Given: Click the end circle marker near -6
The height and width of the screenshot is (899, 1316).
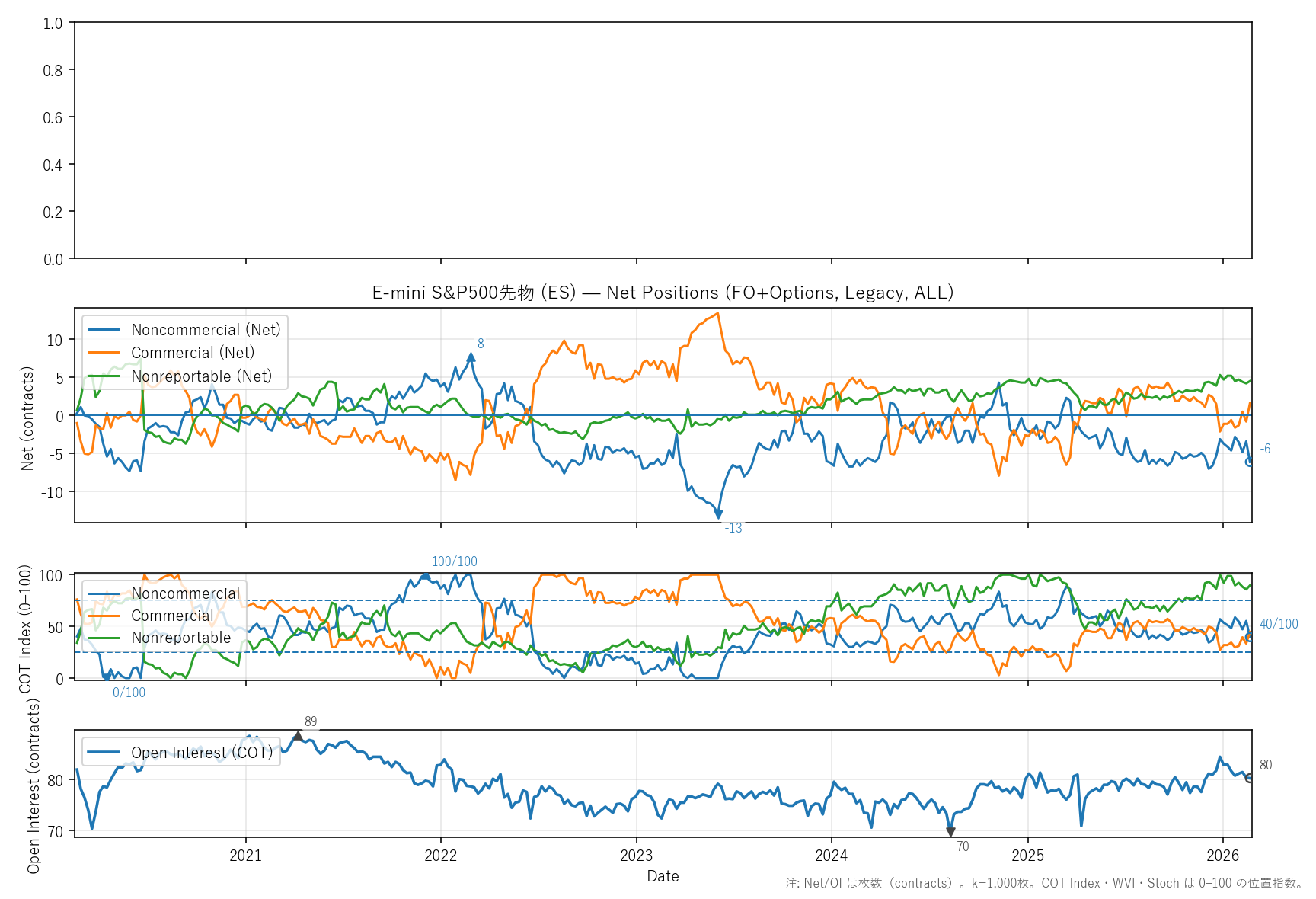Looking at the screenshot, I should coord(1249,462).
